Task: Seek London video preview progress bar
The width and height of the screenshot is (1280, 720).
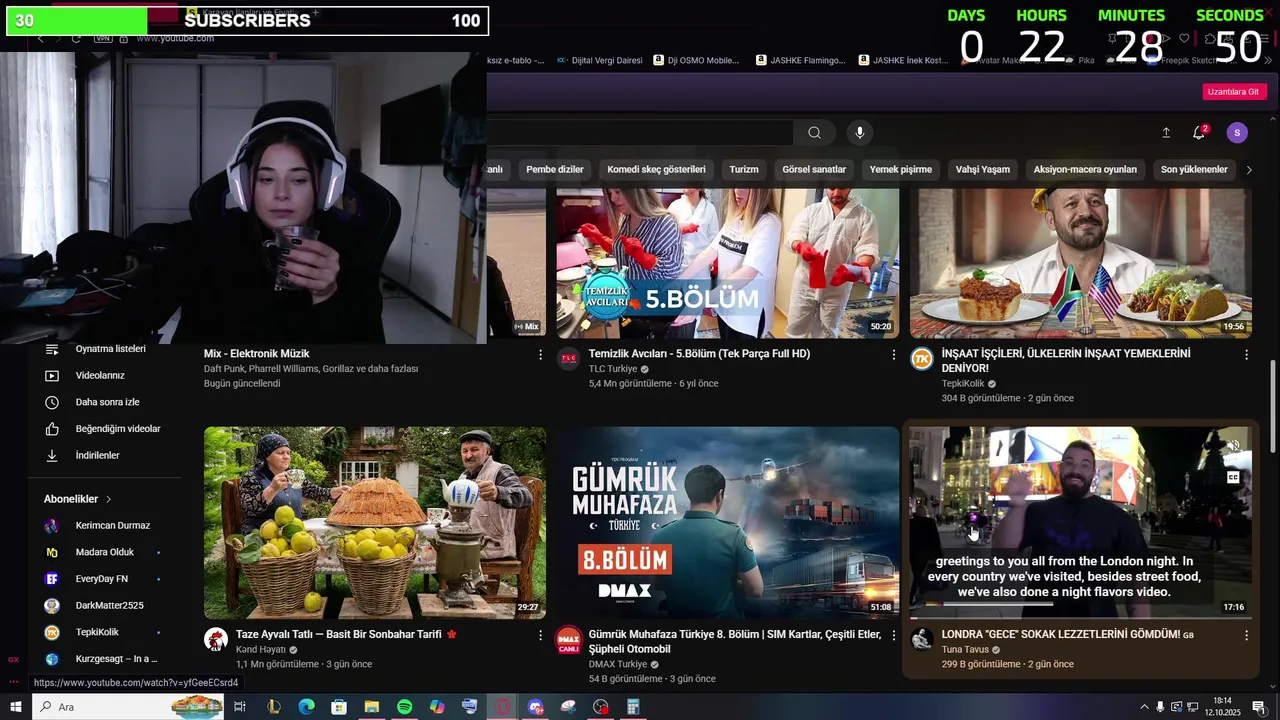Action: click(1080, 617)
